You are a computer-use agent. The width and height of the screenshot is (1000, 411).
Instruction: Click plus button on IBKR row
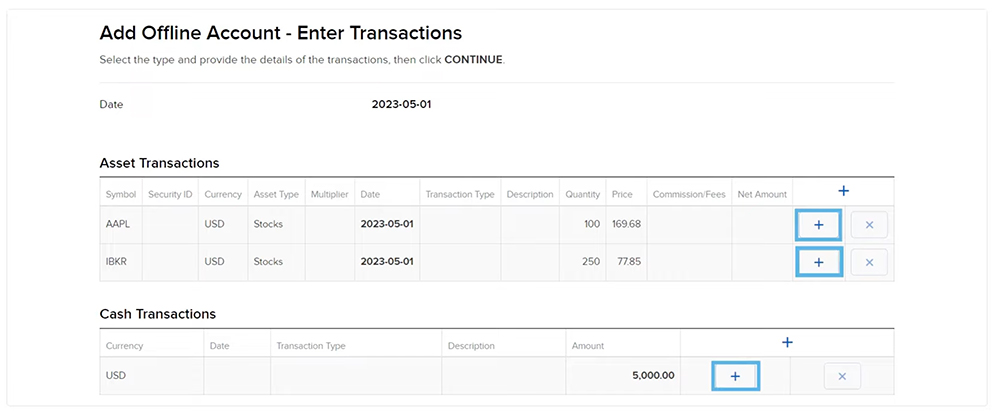click(x=819, y=262)
